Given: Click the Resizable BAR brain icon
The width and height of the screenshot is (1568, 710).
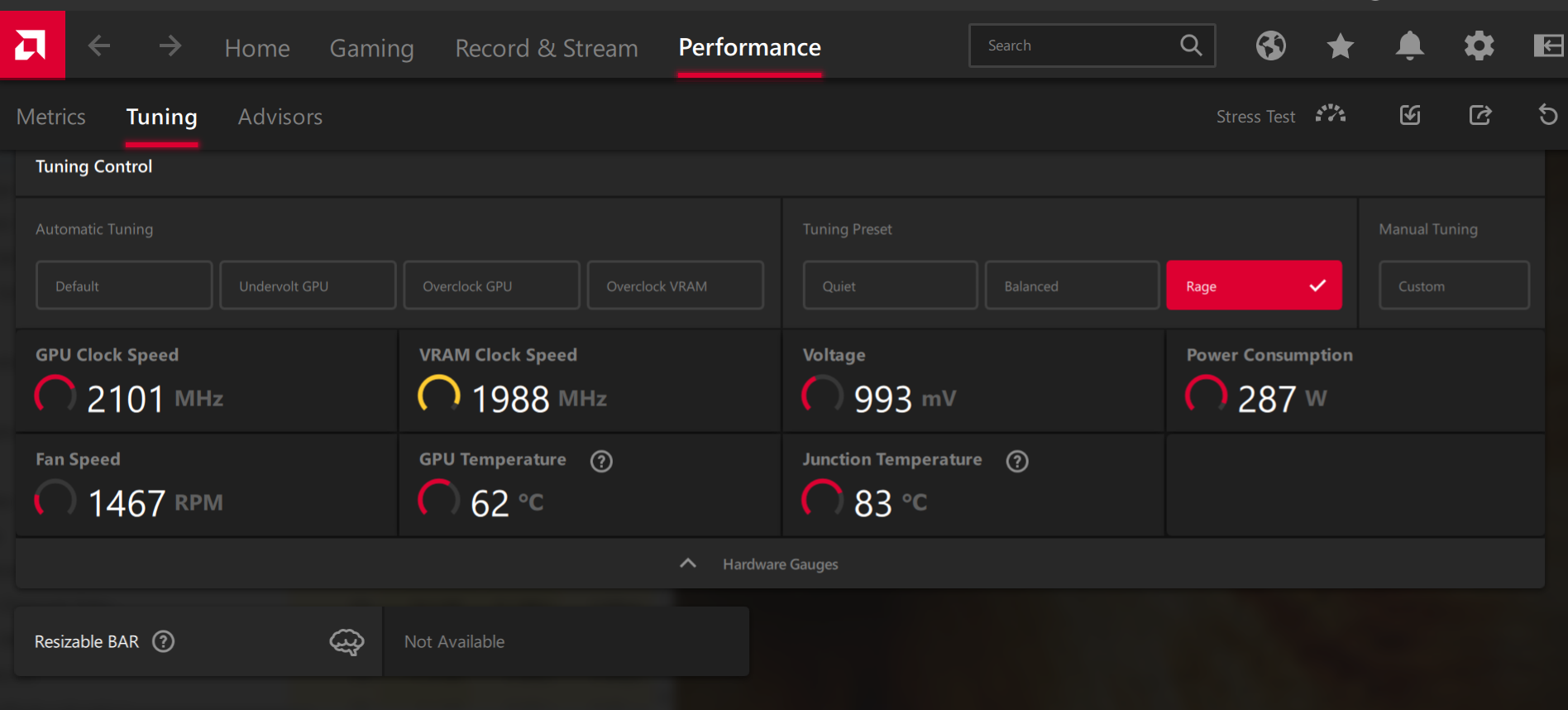Looking at the screenshot, I should (x=347, y=641).
